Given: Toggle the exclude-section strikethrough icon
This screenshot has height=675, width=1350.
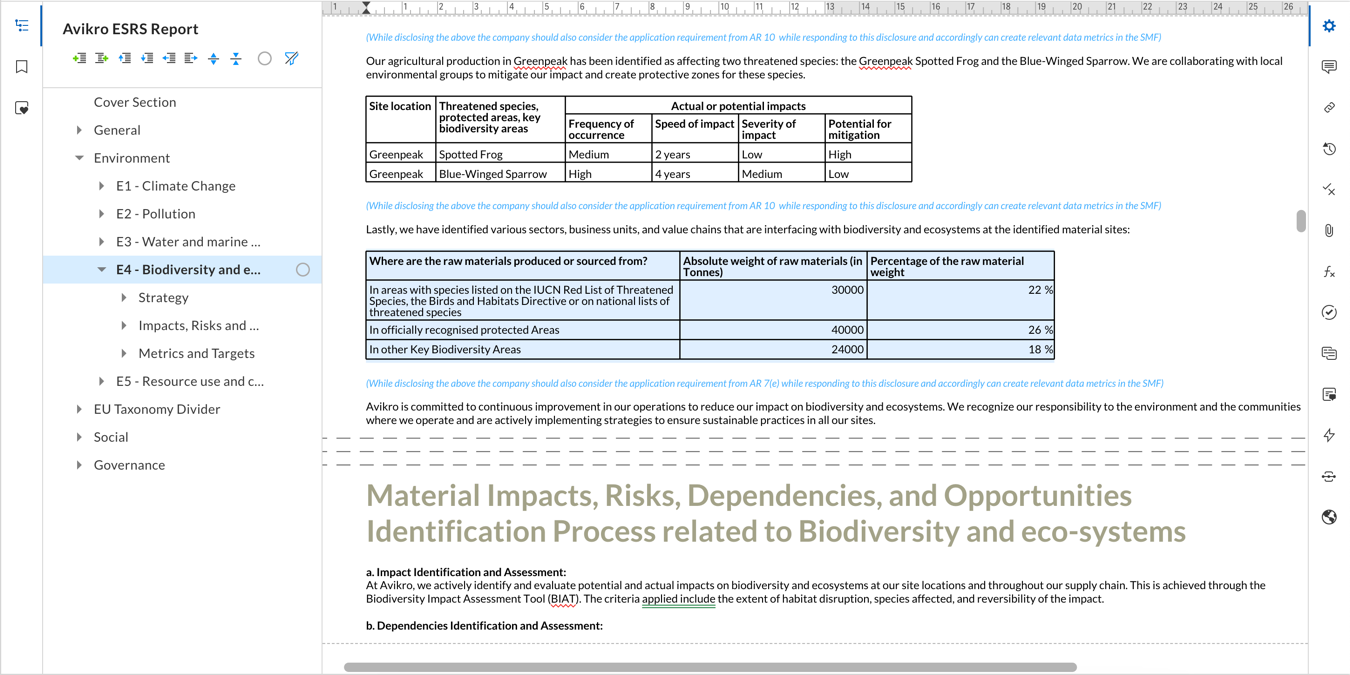Looking at the screenshot, I should click(x=290, y=58).
